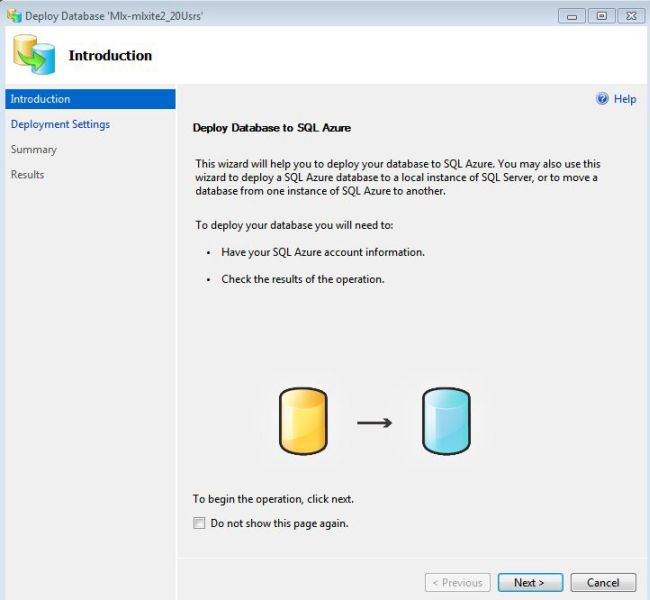
Task: Click the Cancel button
Action: tap(603, 583)
